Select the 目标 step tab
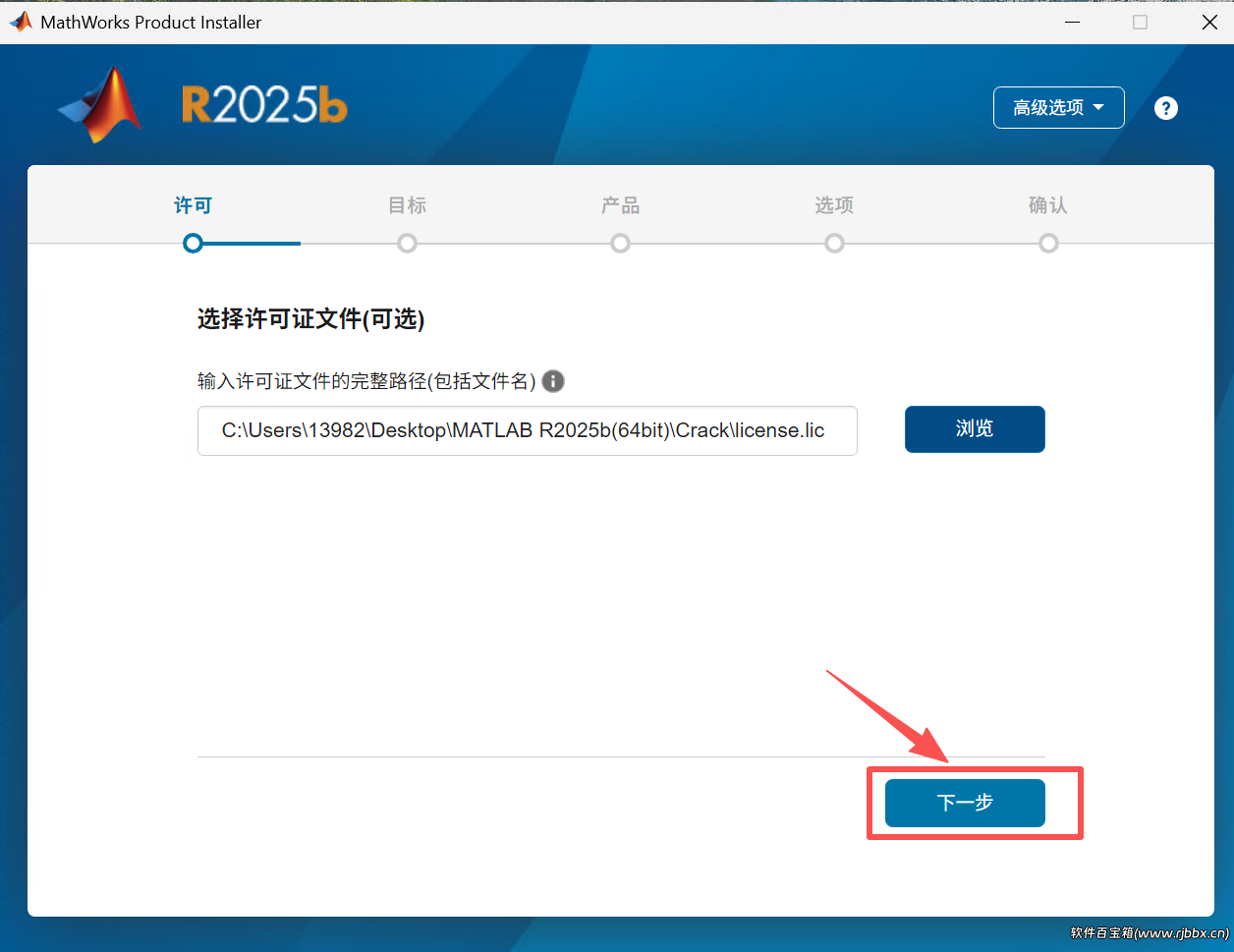 point(407,205)
